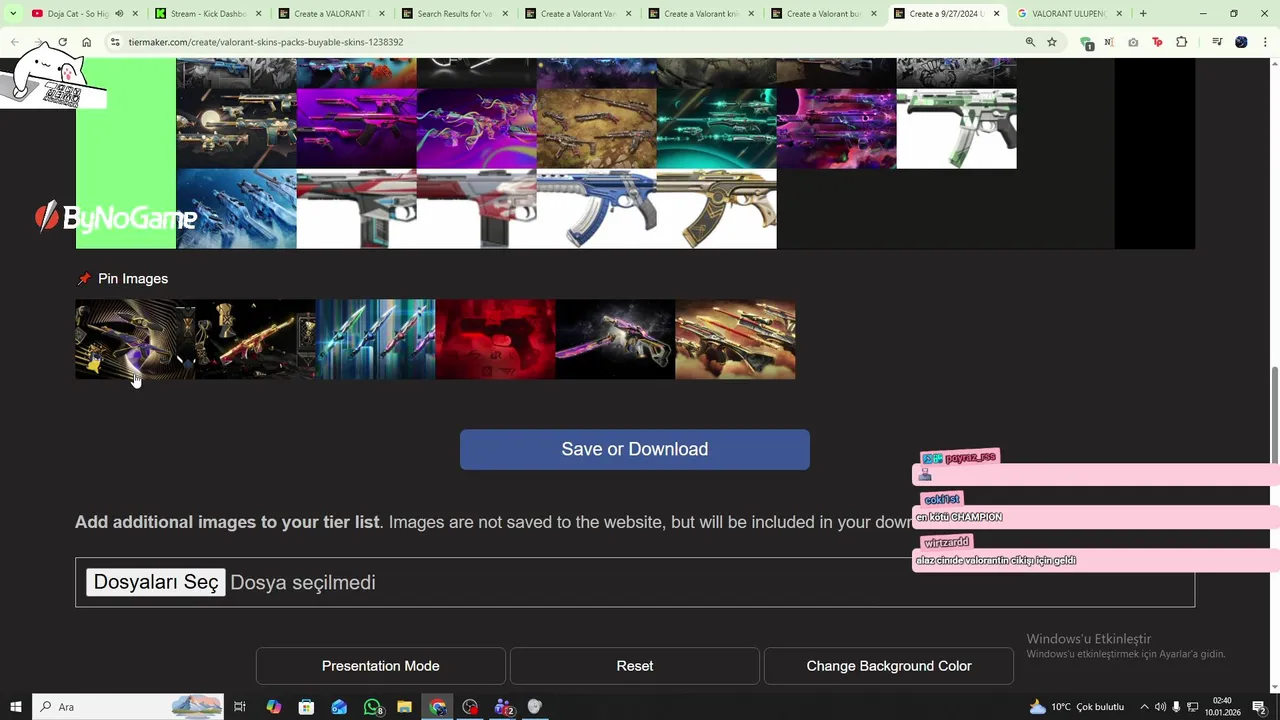Viewport: 1280px width, 720px height.
Task: Click the taskbar Ara search box
Action: point(128,707)
